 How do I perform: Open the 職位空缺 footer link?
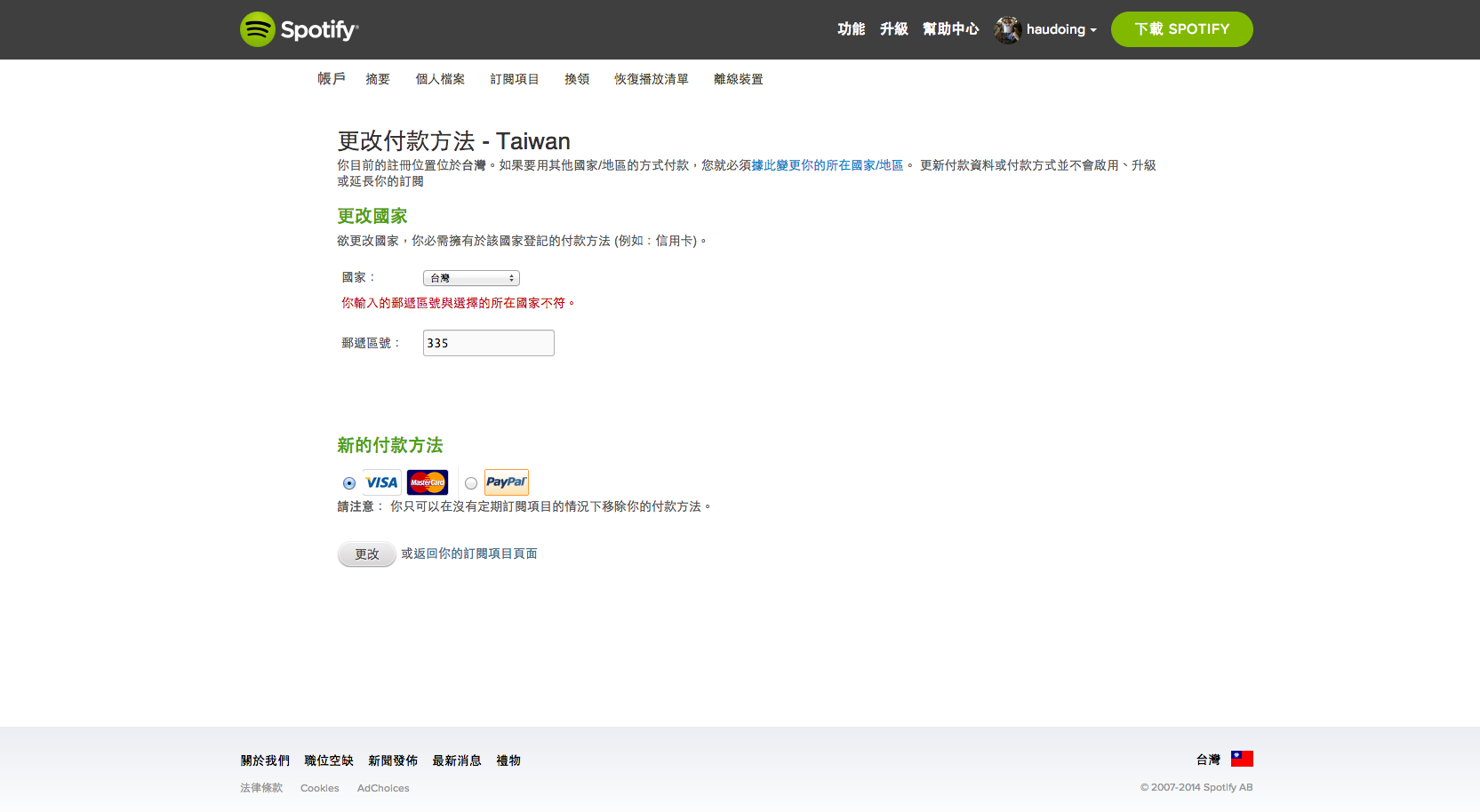(x=329, y=760)
